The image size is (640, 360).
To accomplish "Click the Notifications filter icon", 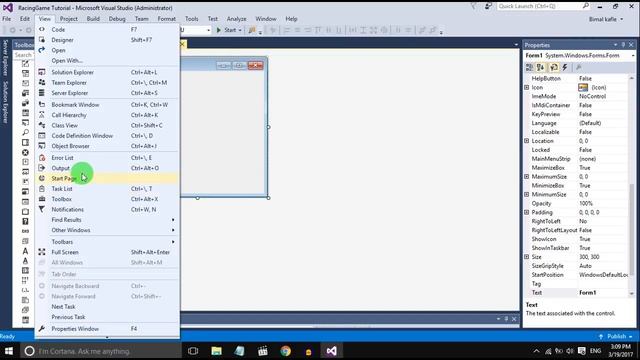I will point(42,209).
